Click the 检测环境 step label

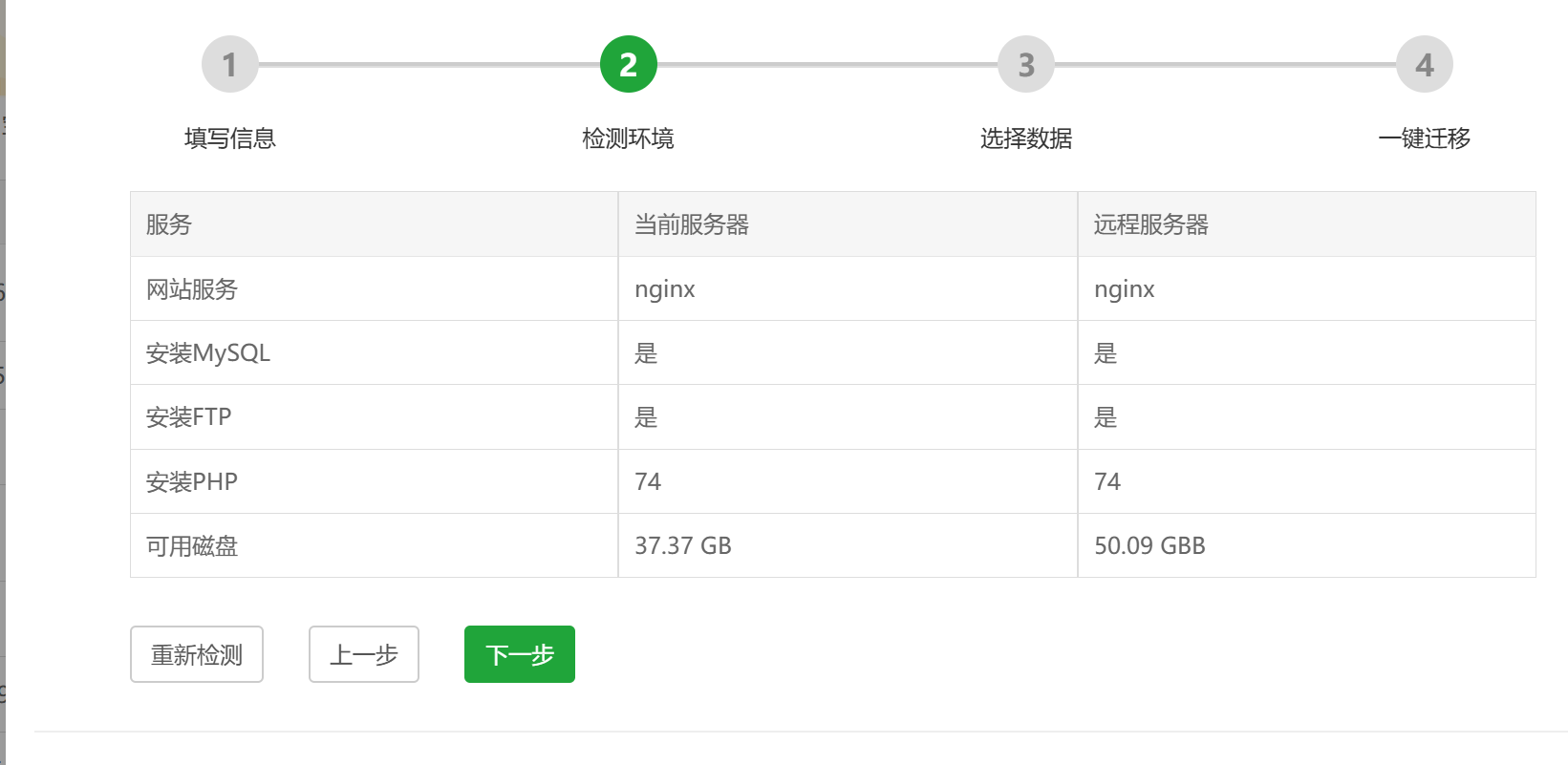(x=629, y=138)
